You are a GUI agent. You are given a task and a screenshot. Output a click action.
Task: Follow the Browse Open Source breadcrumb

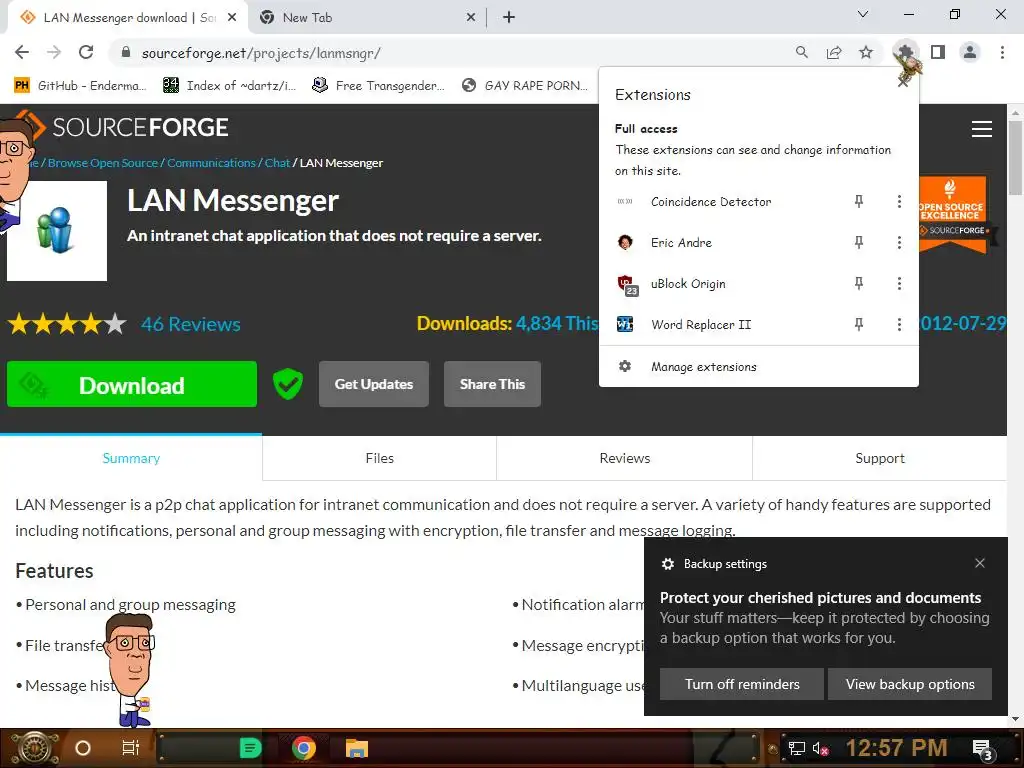pos(103,163)
